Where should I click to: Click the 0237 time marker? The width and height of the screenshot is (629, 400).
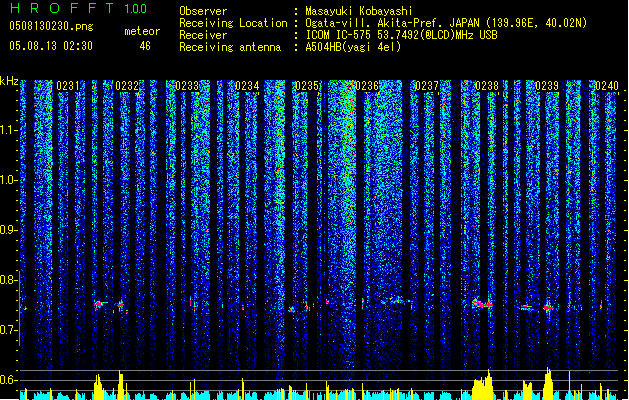427,86
